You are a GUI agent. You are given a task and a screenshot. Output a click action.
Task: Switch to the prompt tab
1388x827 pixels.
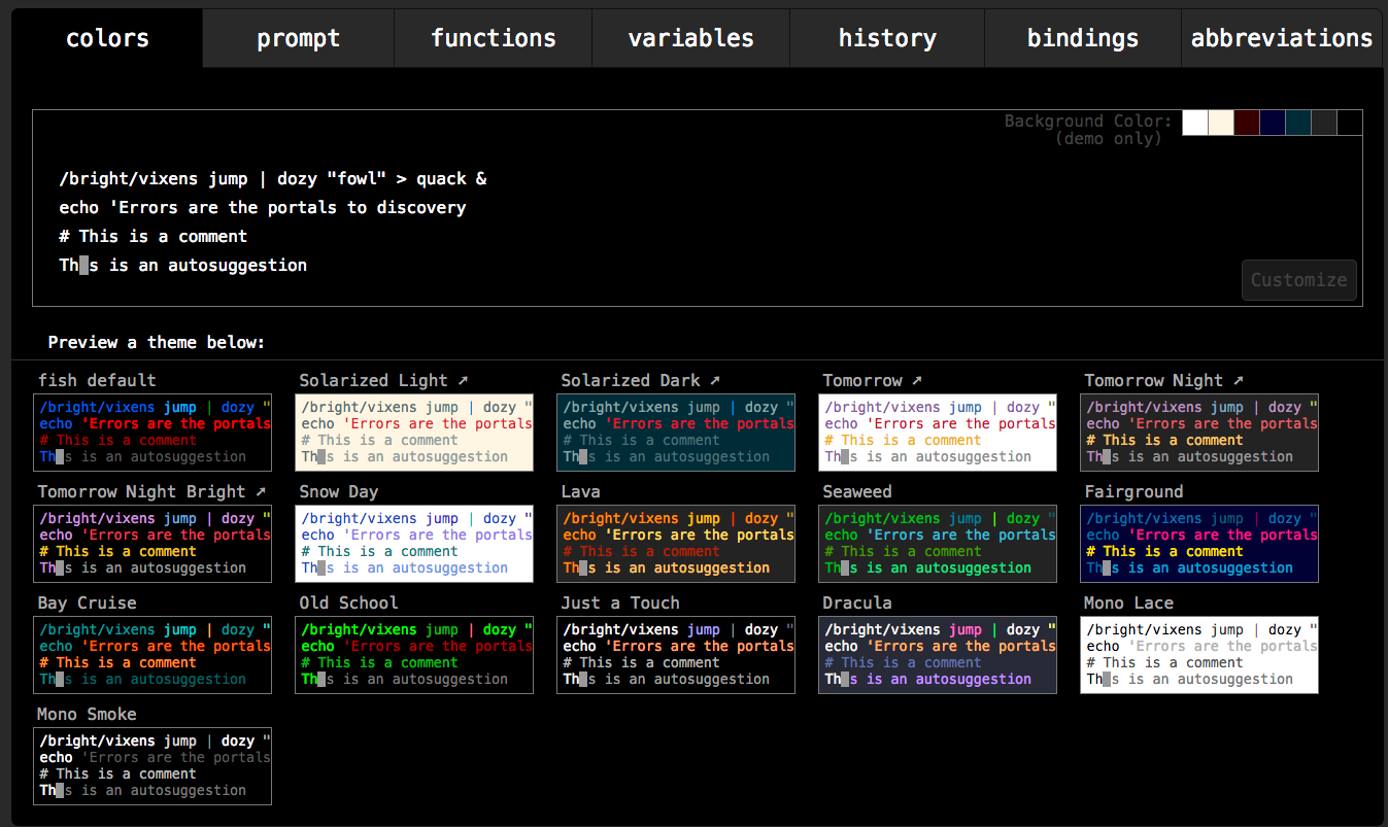pyautogui.click(x=298, y=38)
